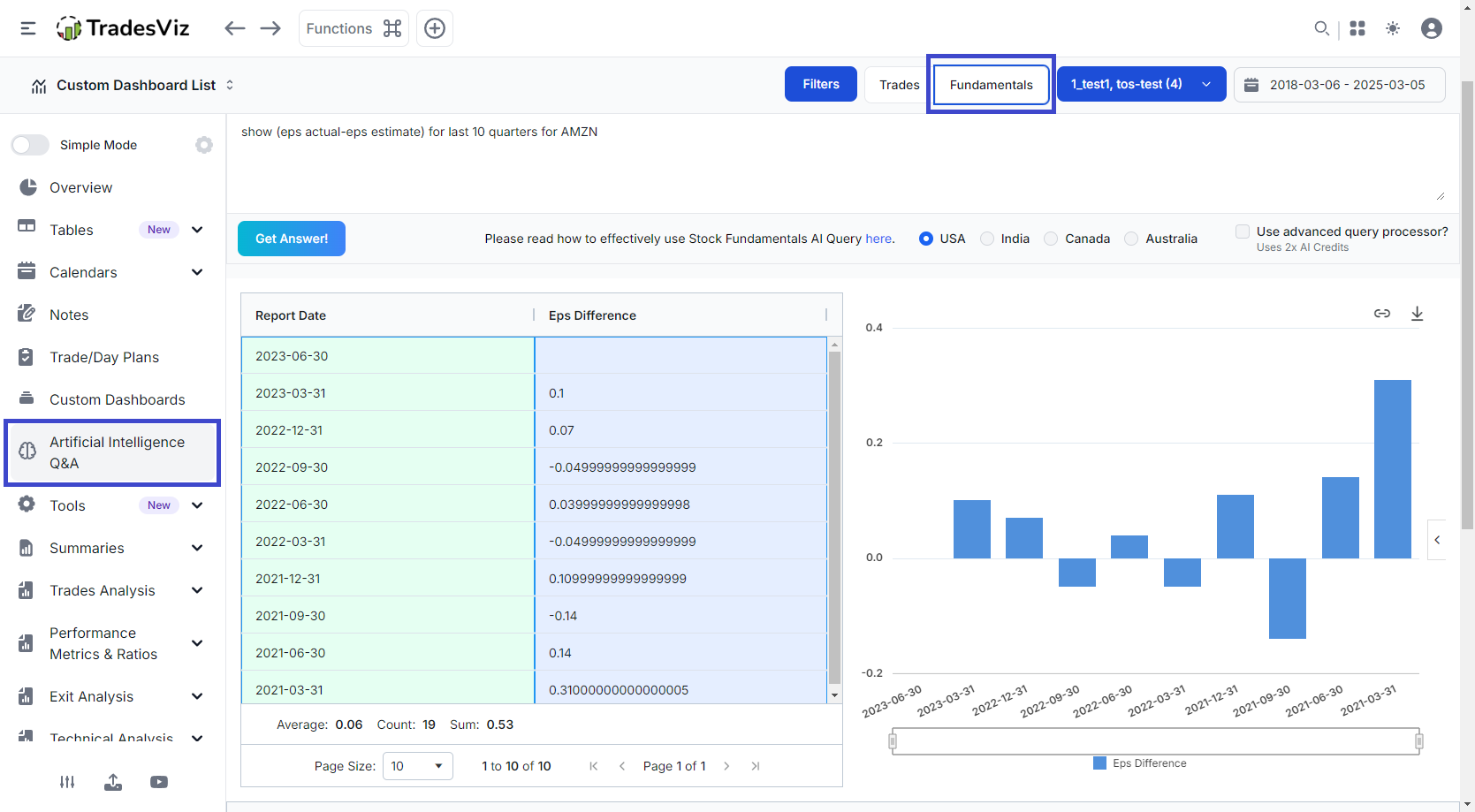The width and height of the screenshot is (1475, 812).
Task: Click the TradesViz logo
Action: tap(123, 28)
